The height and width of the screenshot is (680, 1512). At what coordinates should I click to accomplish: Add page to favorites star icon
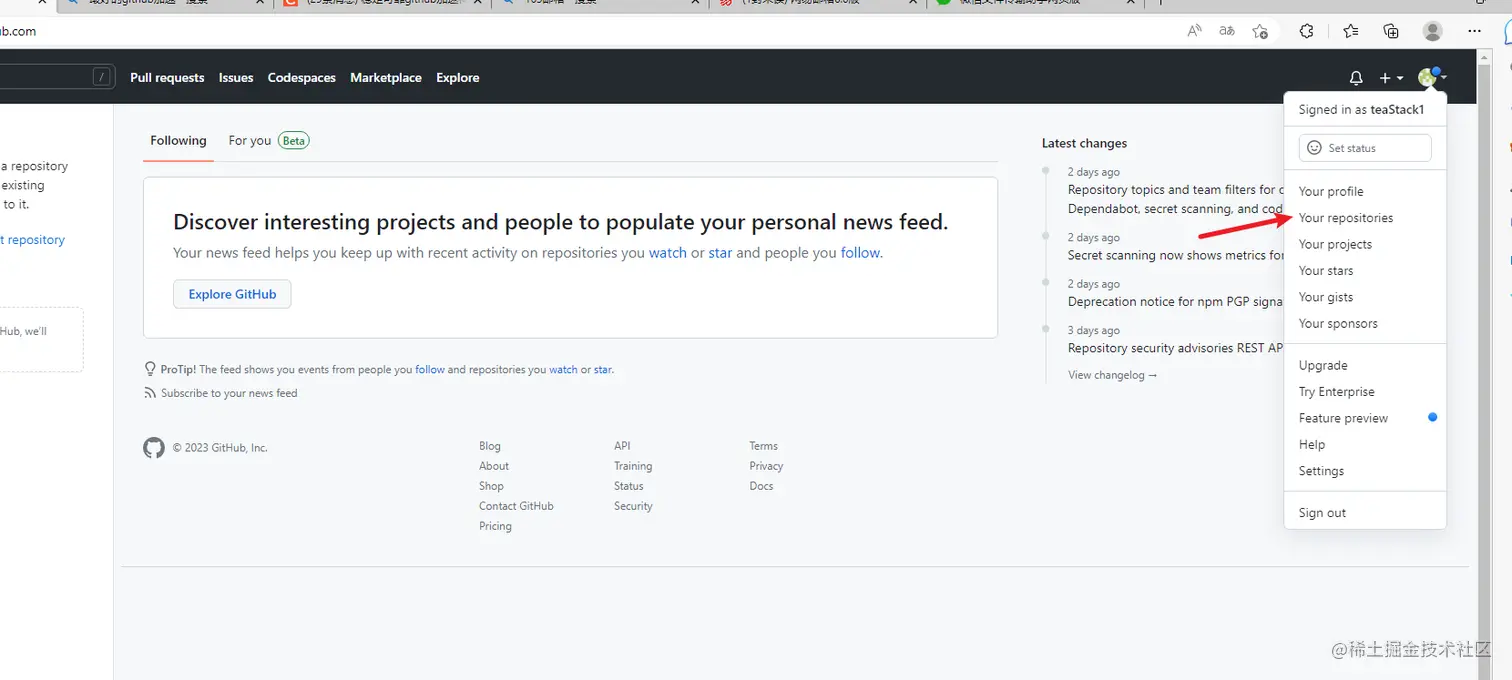point(1260,31)
